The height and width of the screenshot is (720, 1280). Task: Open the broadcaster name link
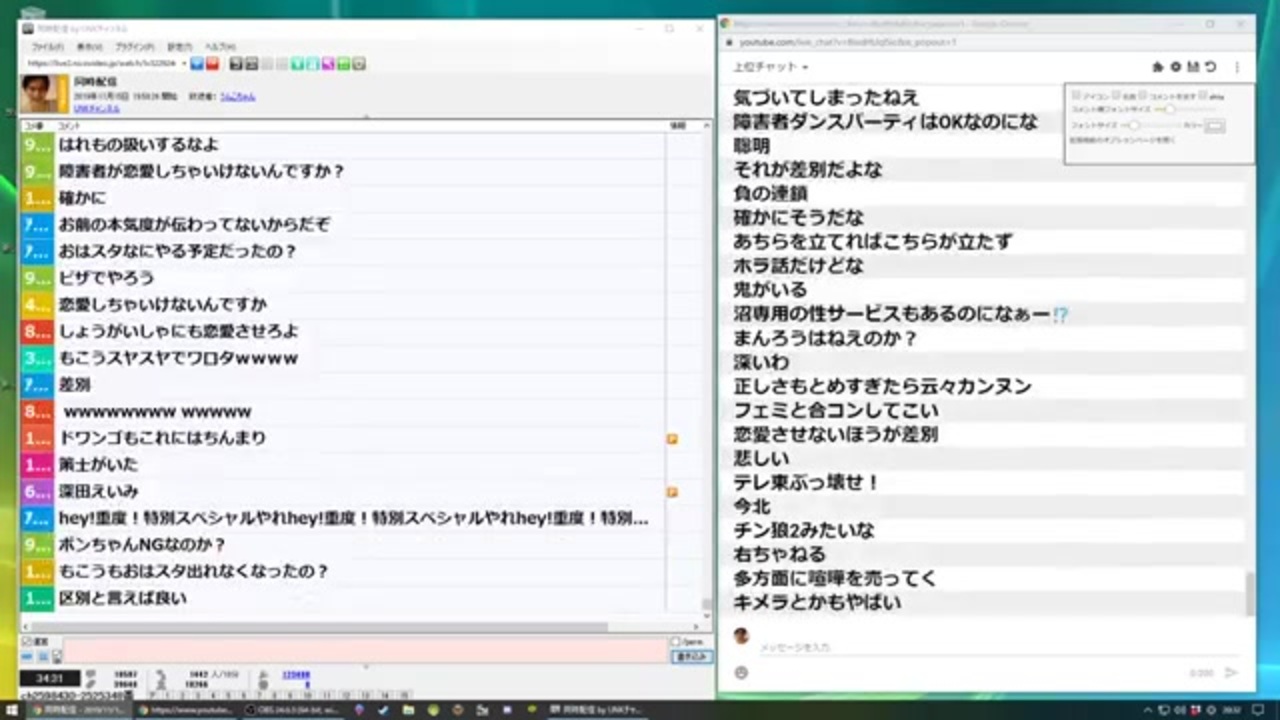(x=238, y=96)
